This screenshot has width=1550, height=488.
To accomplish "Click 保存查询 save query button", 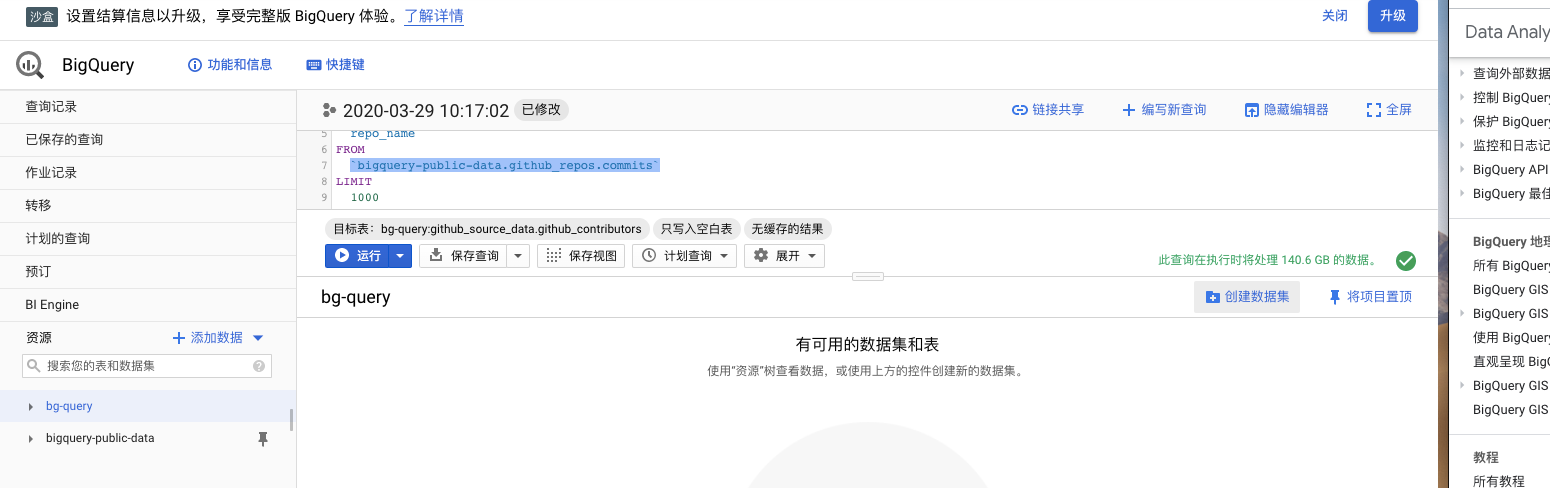I will coord(464,256).
